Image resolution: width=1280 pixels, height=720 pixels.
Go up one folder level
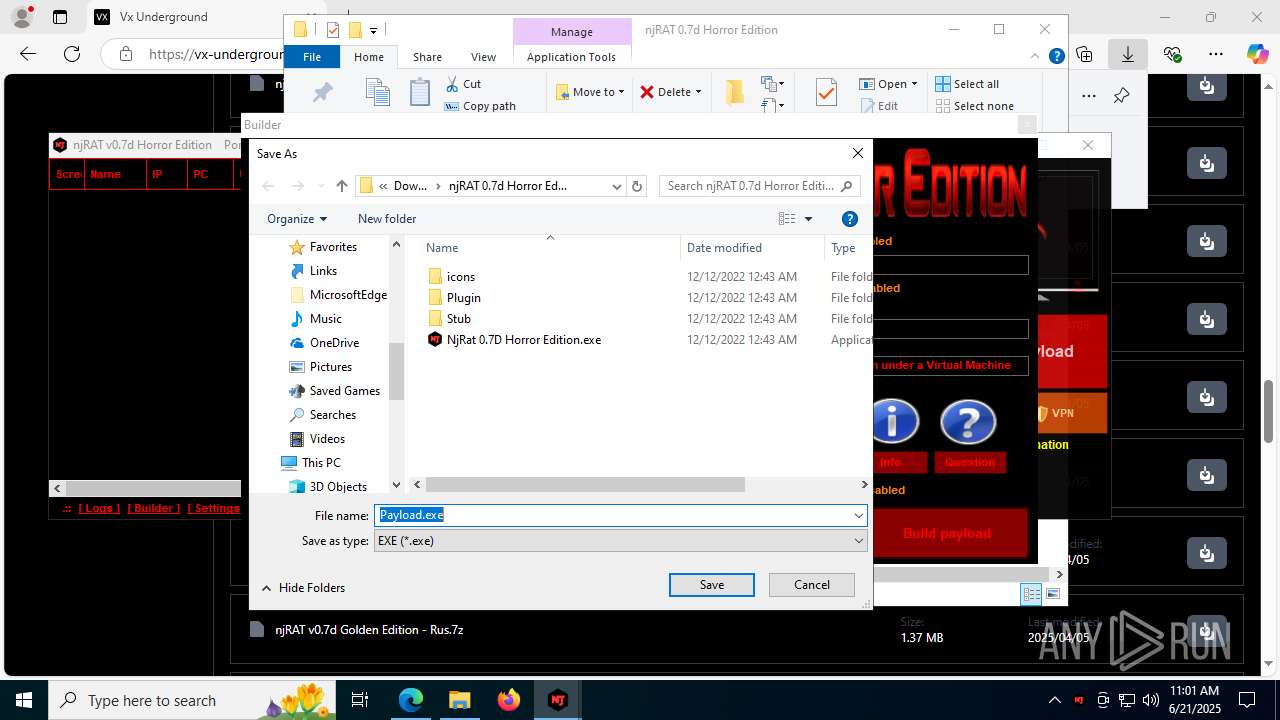coord(342,186)
